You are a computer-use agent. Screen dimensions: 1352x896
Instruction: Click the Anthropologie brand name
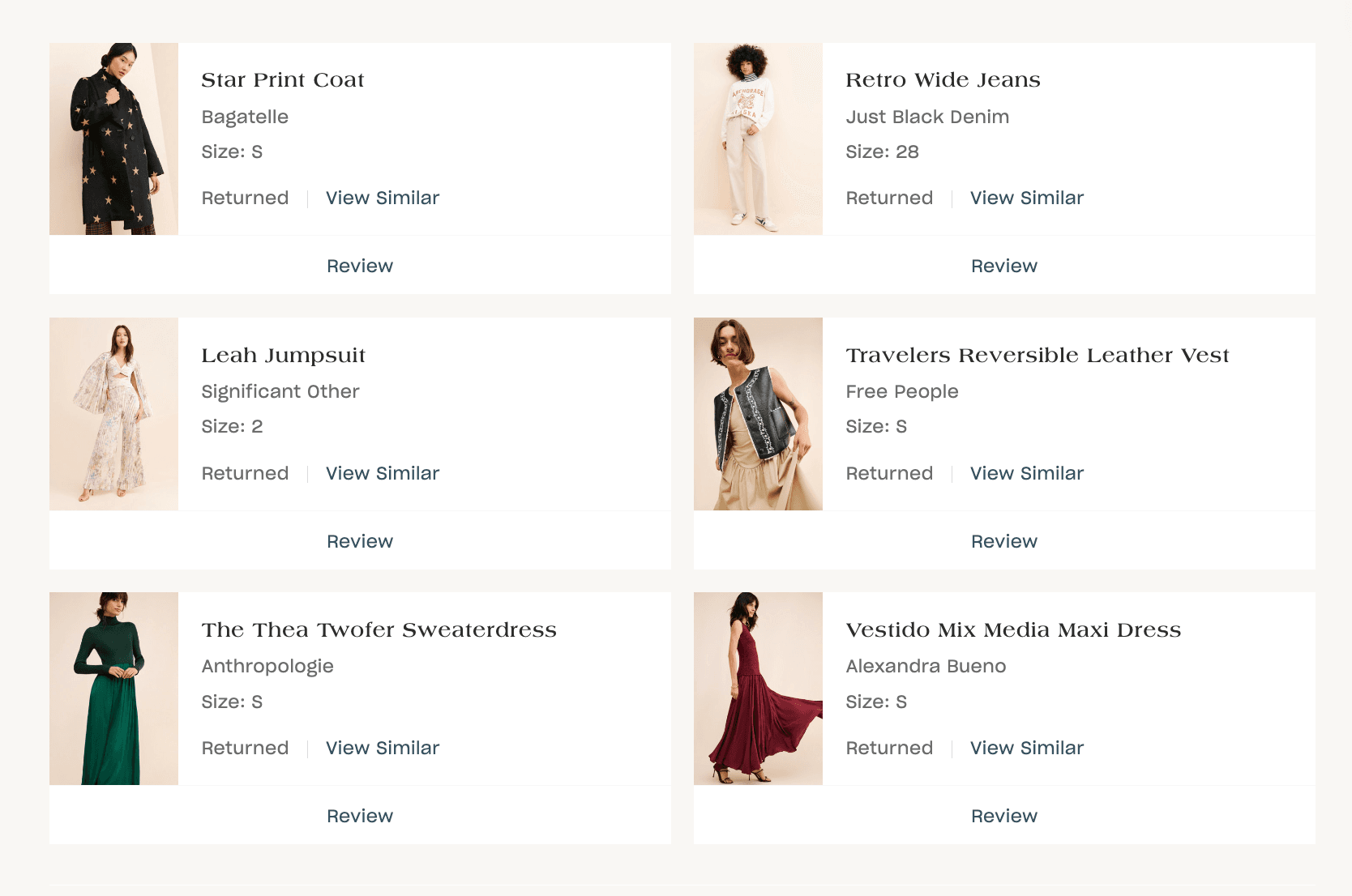tap(267, 667)
